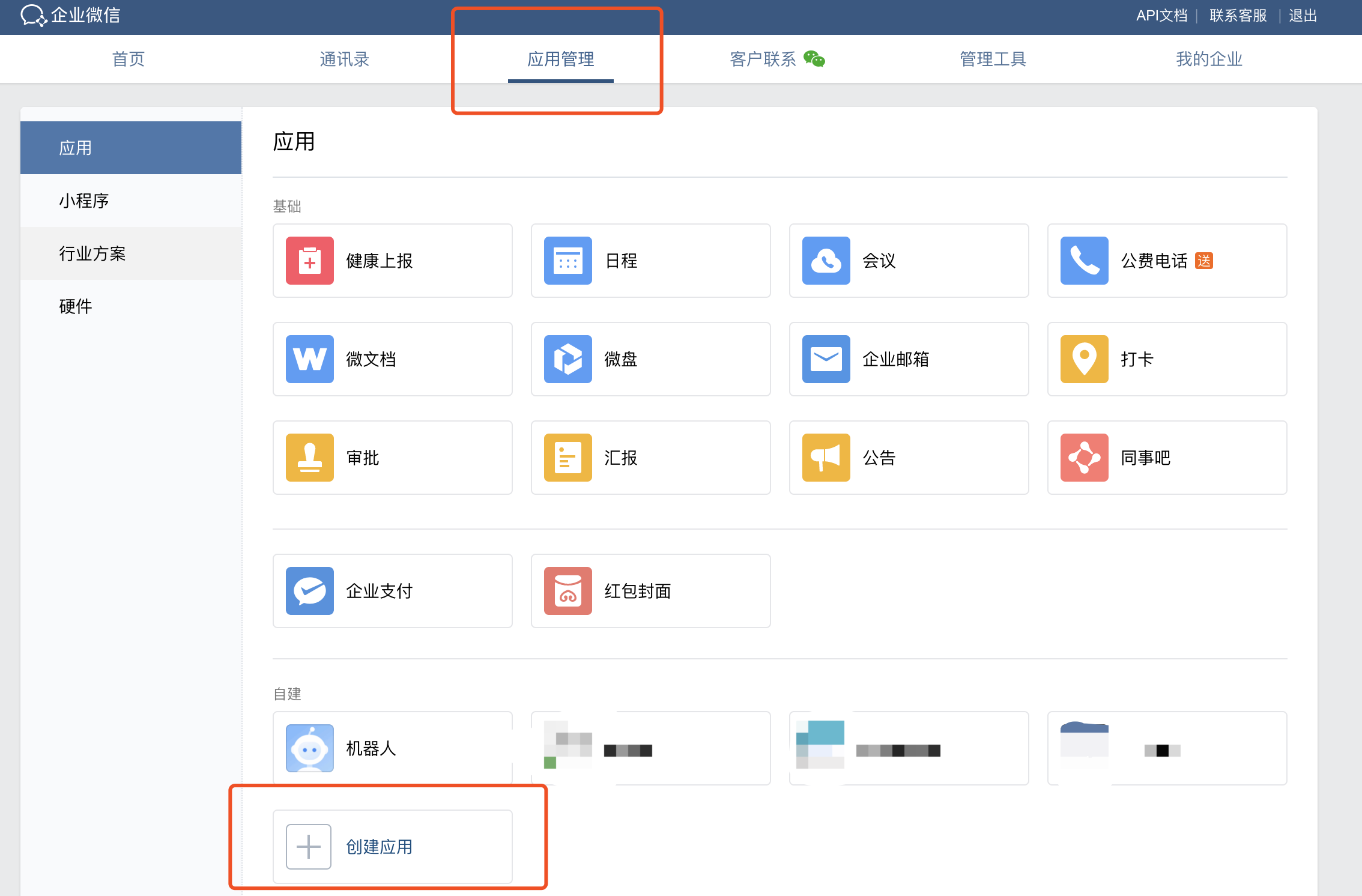Click the 公告 megaphone announcement icon
This screenshot has height=896, width=1362.
pos(826,458)
